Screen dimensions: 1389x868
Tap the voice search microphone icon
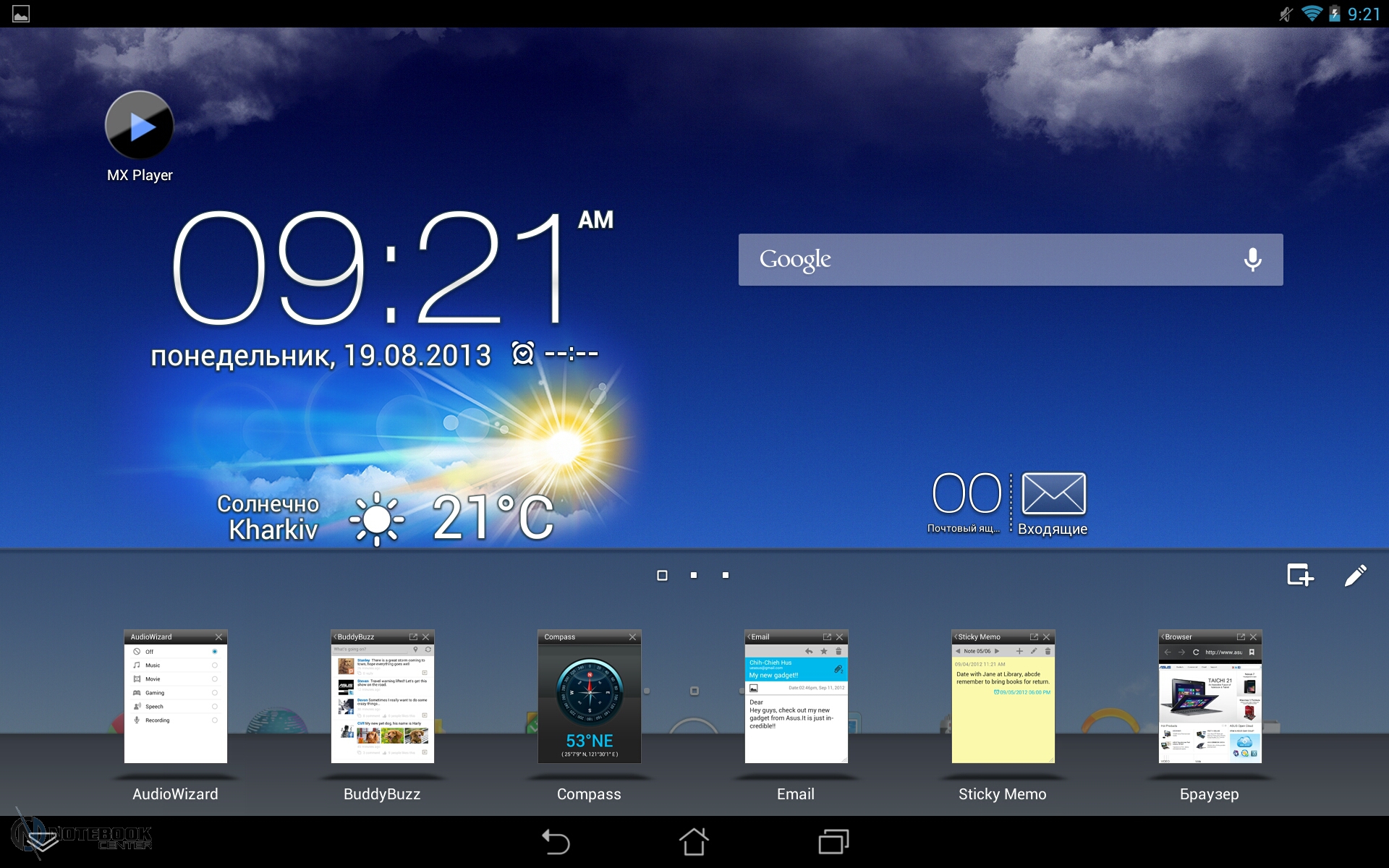1252,260
